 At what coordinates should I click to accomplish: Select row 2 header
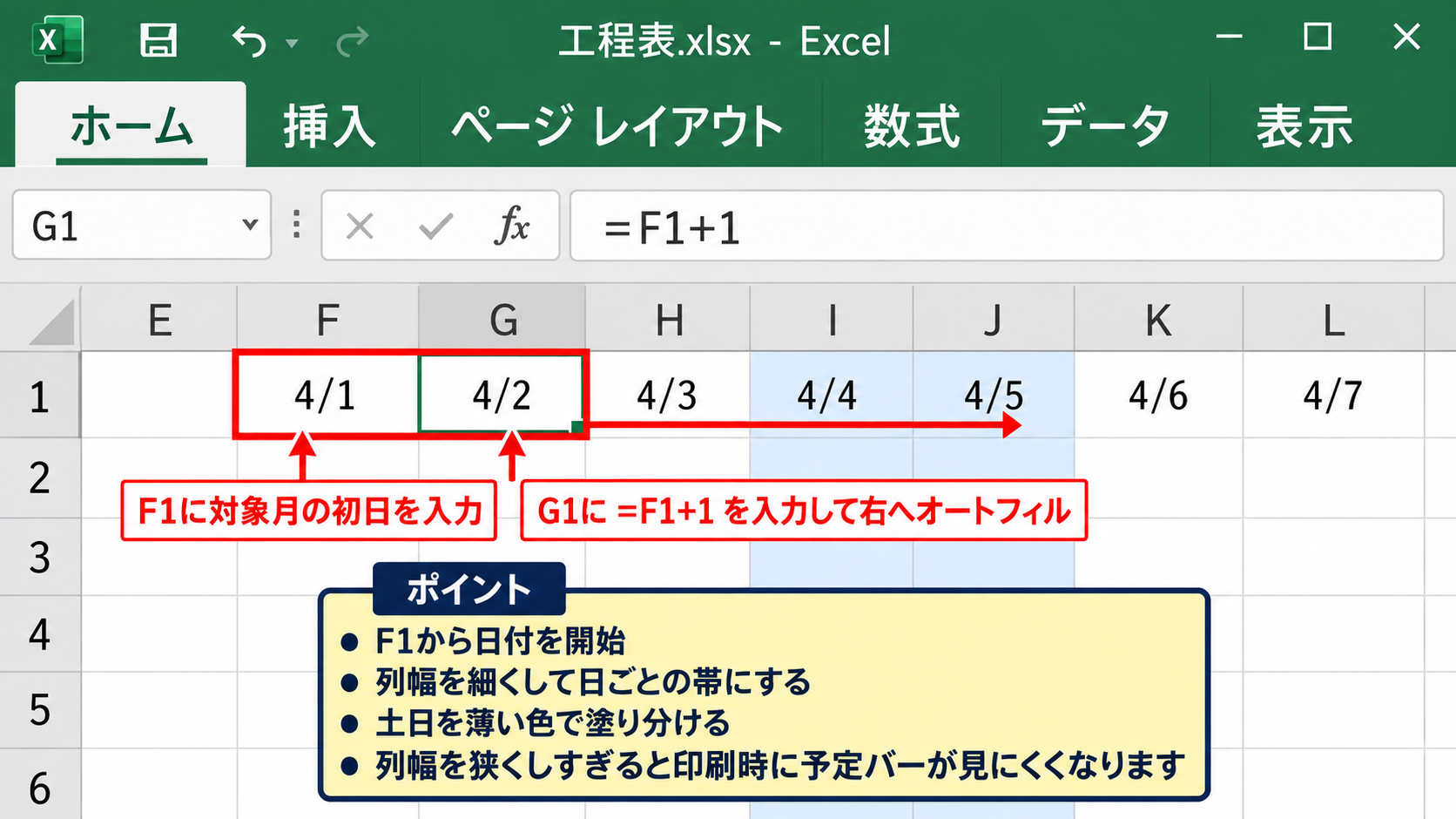tap(39, 477)
